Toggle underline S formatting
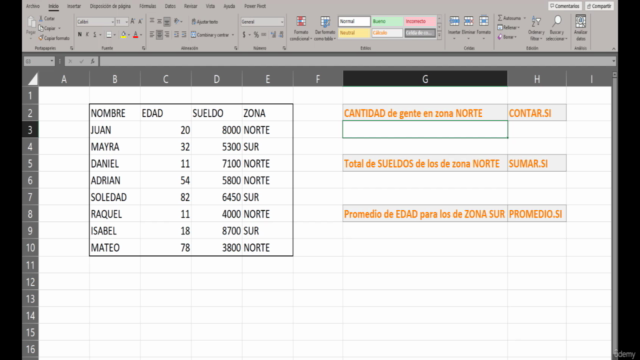Screen dimensions: 640x360 pyautogui.click(x=95, y=35)
